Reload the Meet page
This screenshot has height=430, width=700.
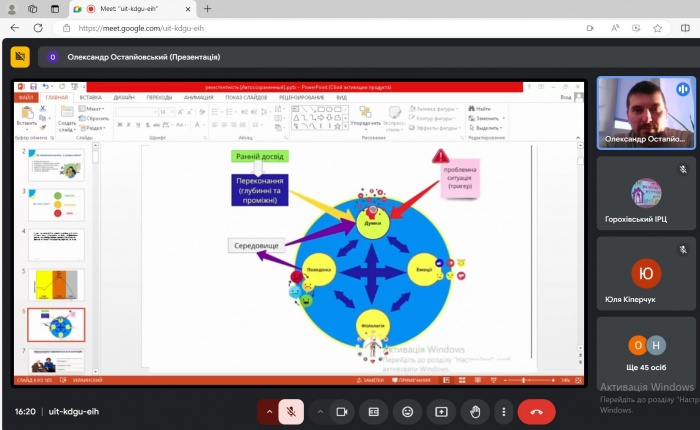coord(57,28)
